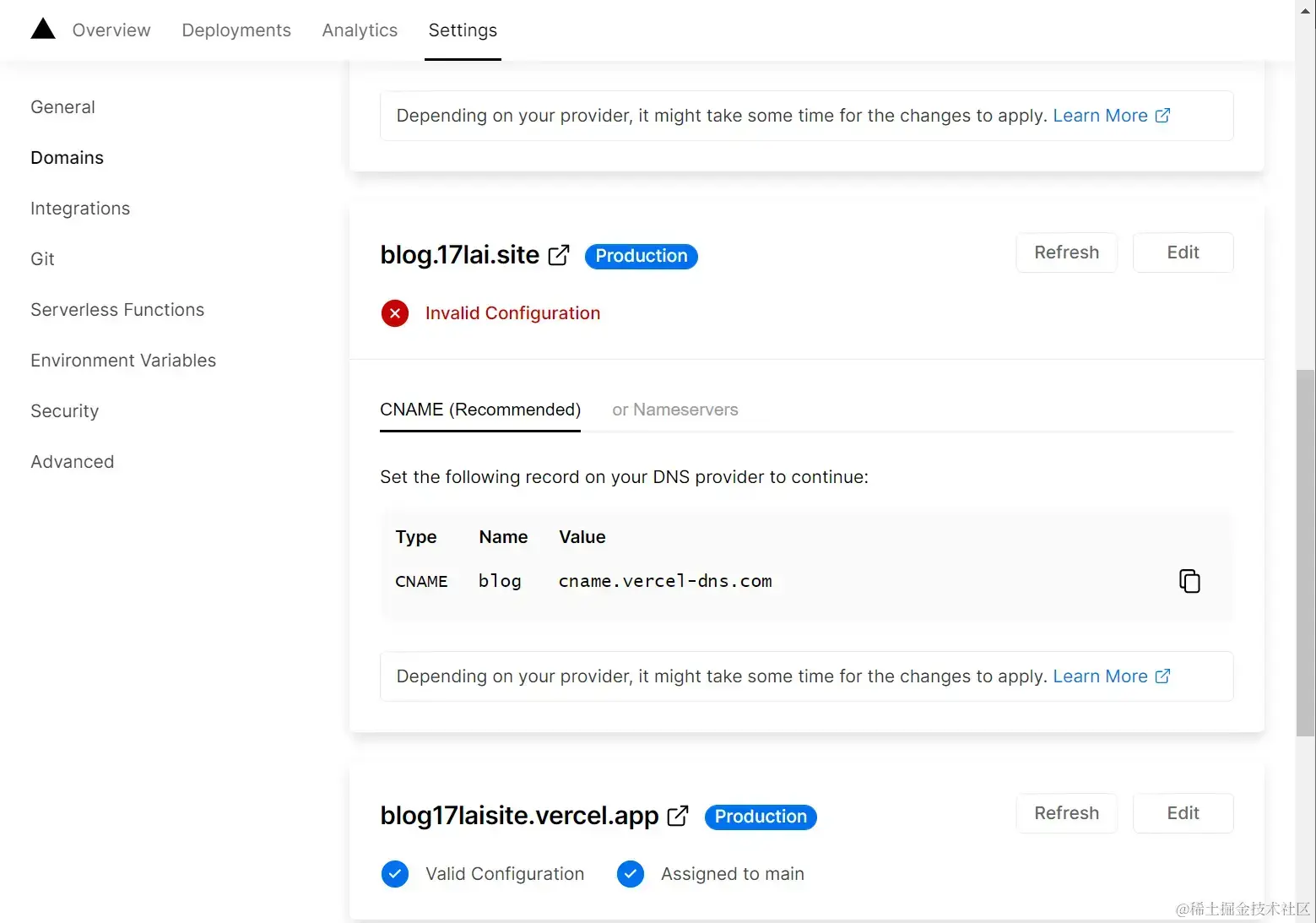Select the CNAME (Recommended) tab
Screen dimensions: 1316x923
coord(480,410)
